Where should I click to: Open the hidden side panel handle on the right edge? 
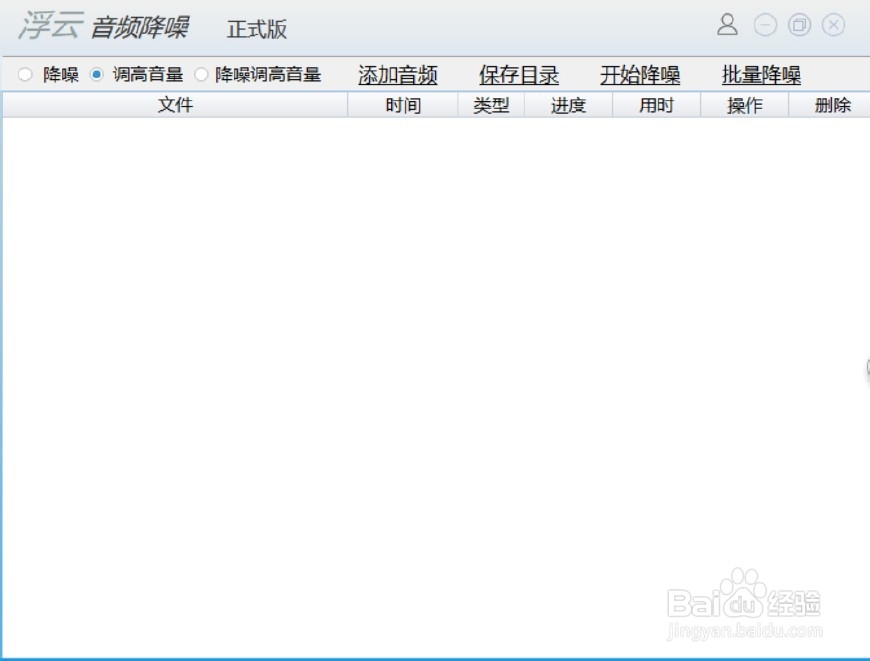(x=866, y=369)
